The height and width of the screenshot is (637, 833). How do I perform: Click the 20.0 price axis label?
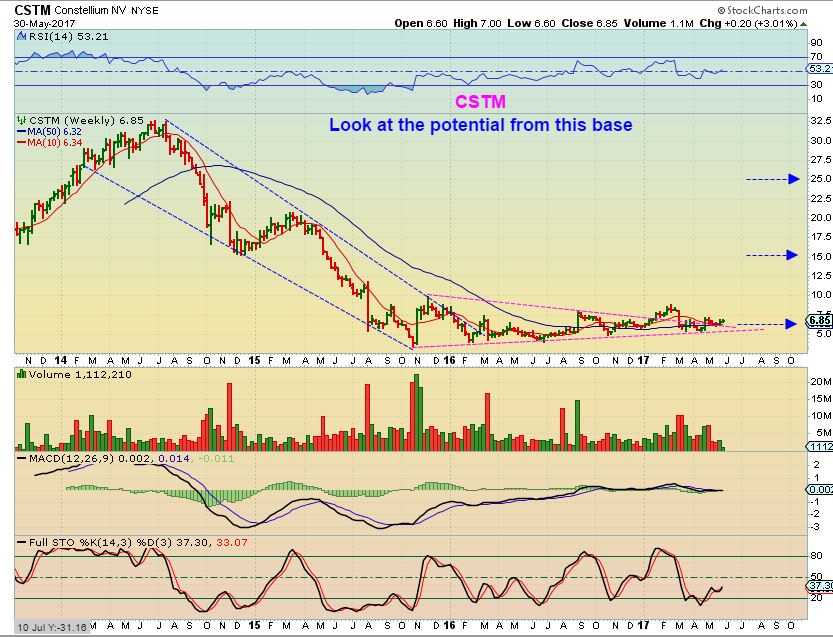pyautogui.click(x=821, y=217)
